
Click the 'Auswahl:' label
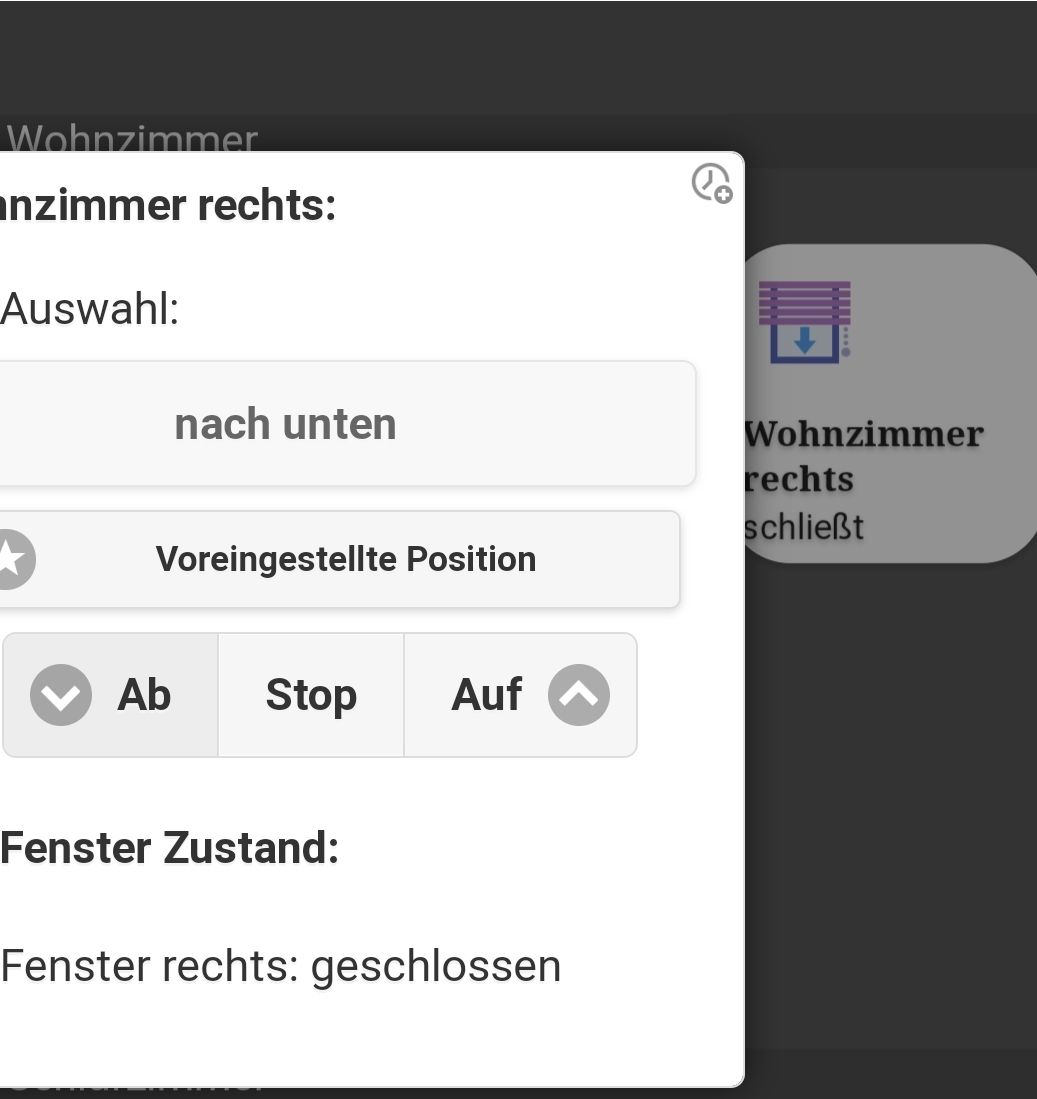tap(90, 308)
